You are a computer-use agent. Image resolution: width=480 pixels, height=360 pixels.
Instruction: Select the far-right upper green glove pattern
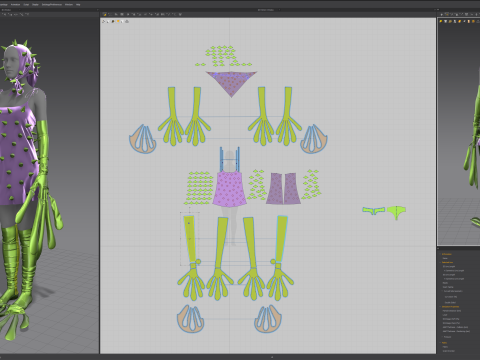click(289, 117)
